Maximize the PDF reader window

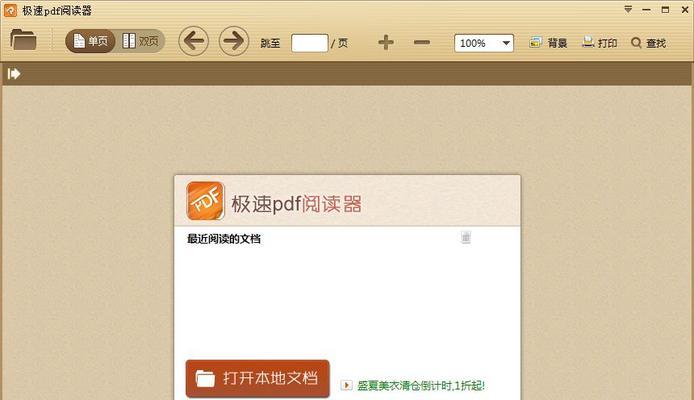tap(665, 9)
